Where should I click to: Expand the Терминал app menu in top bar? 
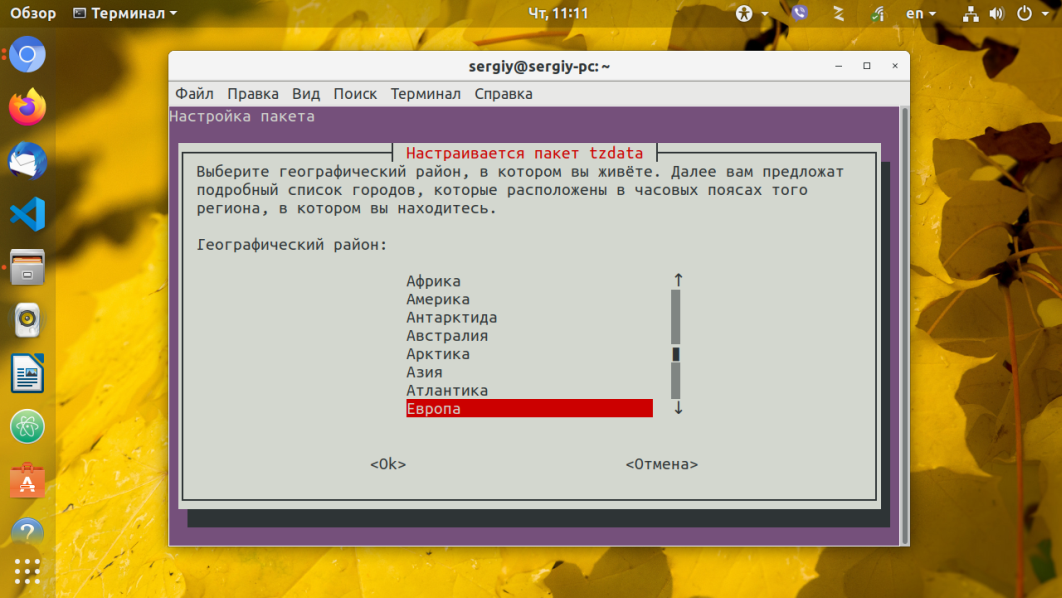tap(125, 13)
